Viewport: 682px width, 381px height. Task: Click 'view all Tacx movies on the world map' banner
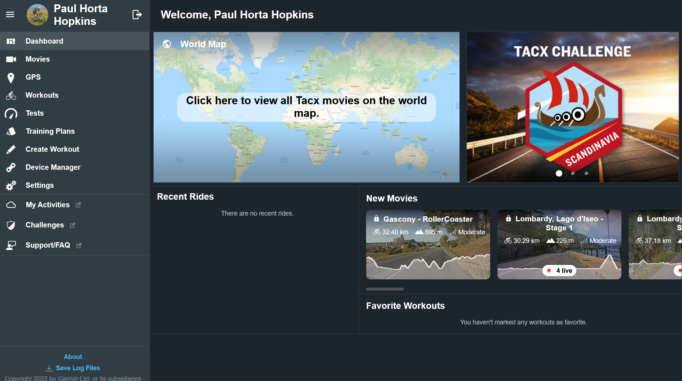(306, 107)
